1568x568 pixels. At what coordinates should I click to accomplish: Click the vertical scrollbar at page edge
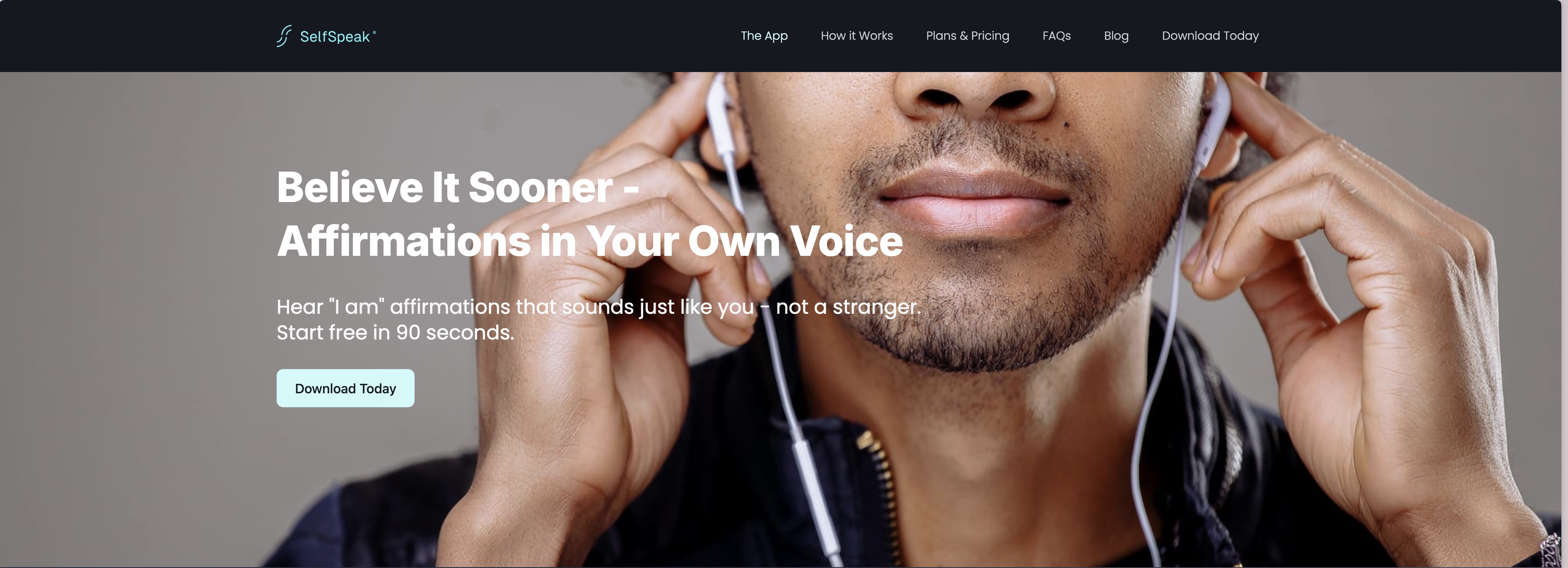1564,284
